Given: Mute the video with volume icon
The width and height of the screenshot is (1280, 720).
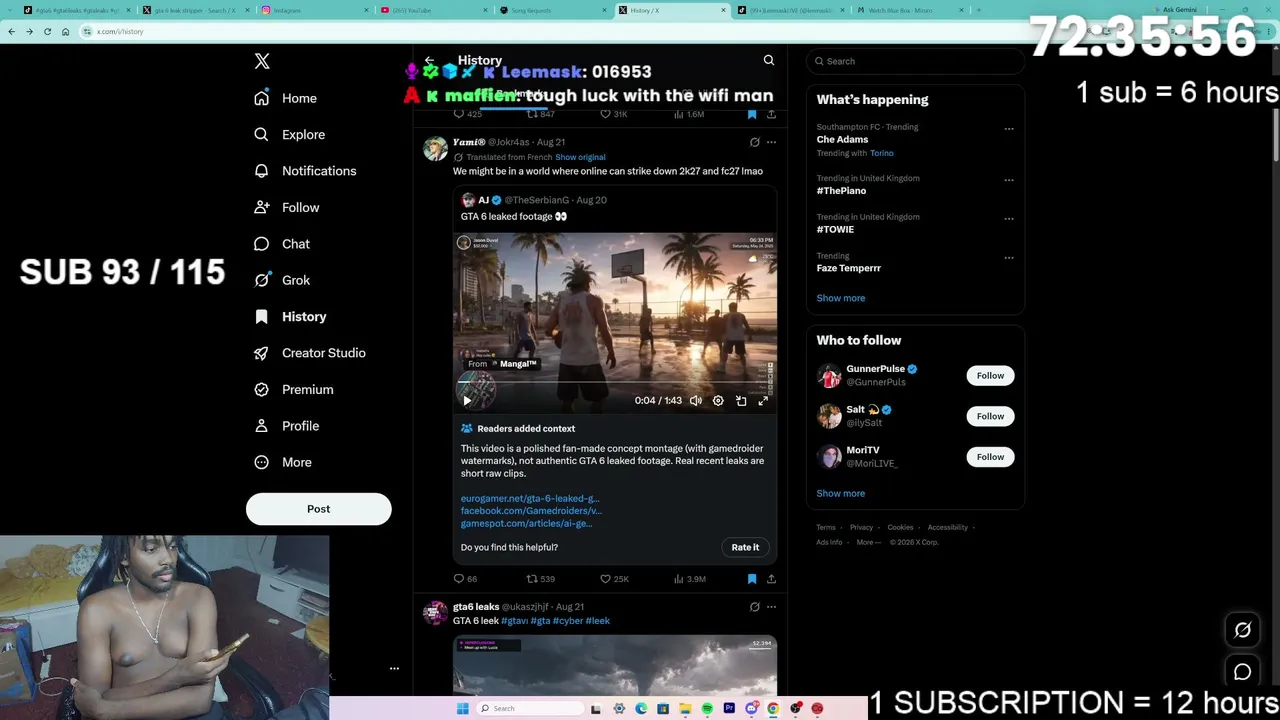Looking at the screenshot, I should click(x=696, y=400).
